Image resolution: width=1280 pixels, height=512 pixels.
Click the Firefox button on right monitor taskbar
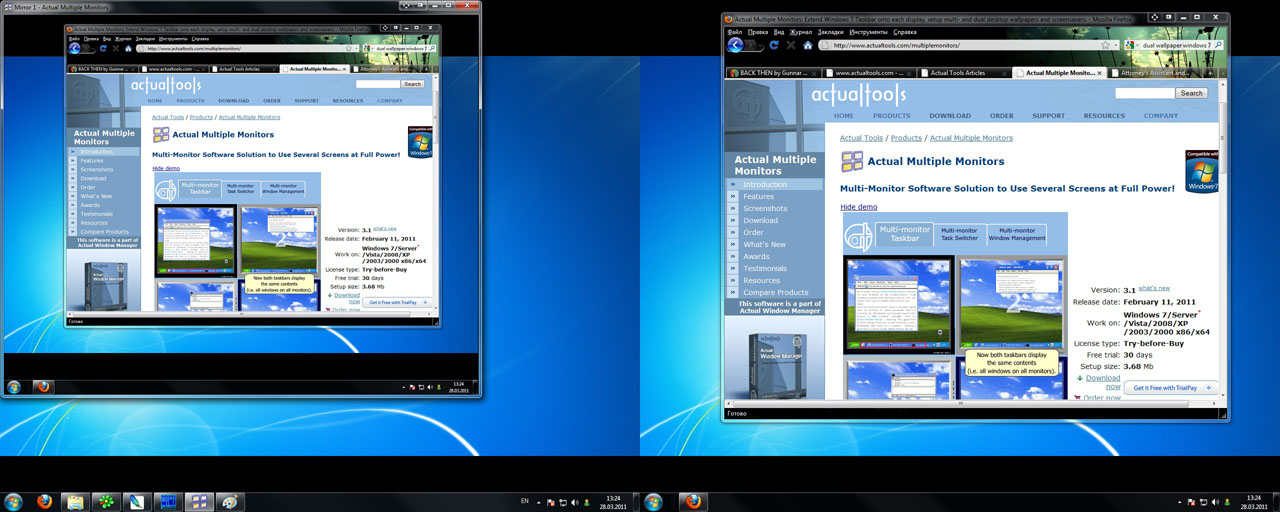693,501
